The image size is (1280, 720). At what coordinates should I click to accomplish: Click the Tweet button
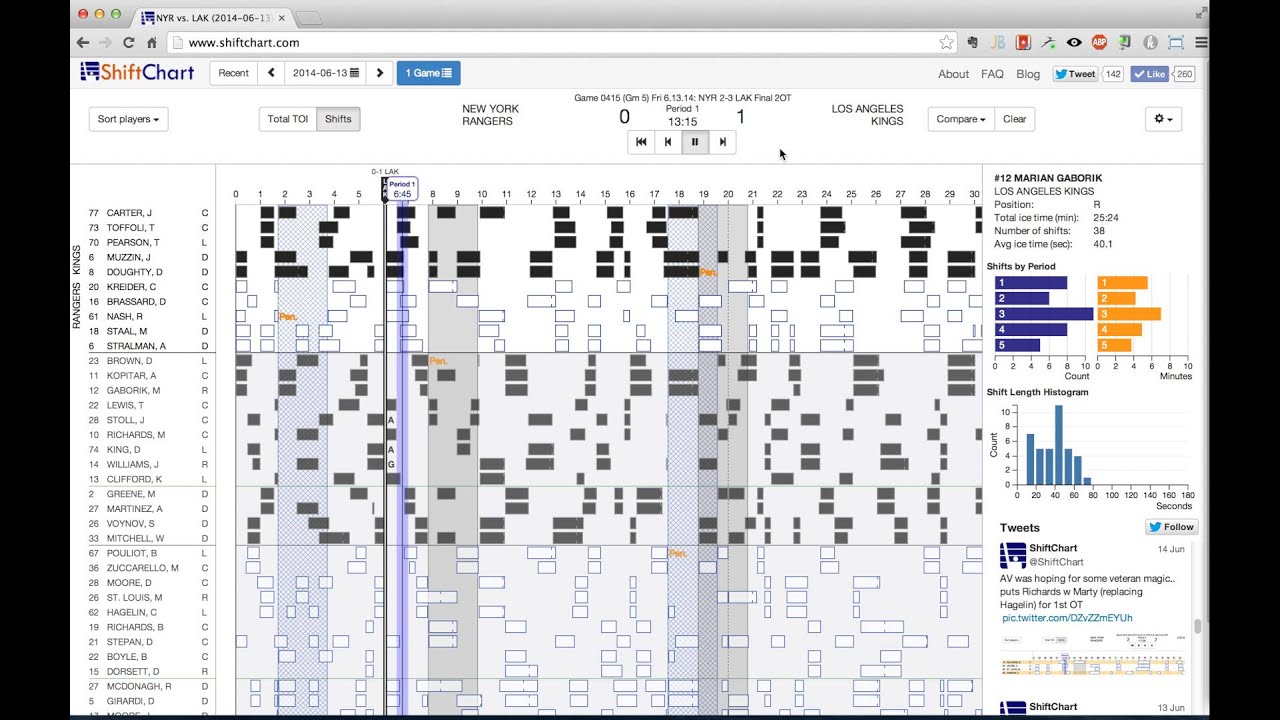click(x=1076, y=74)
